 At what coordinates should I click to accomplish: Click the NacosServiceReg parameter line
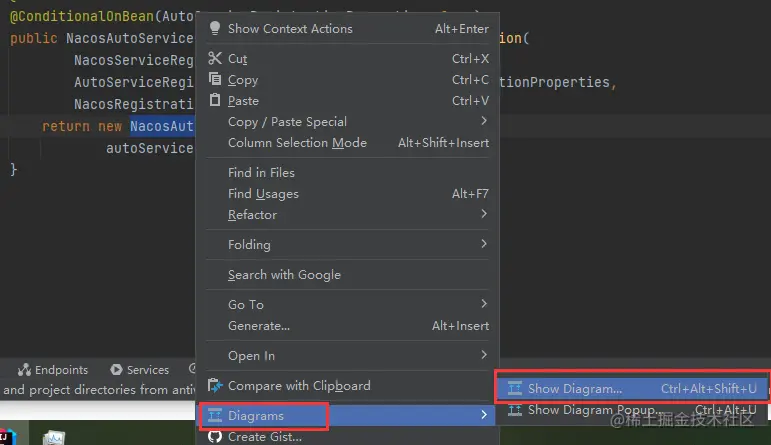[134, 60]
